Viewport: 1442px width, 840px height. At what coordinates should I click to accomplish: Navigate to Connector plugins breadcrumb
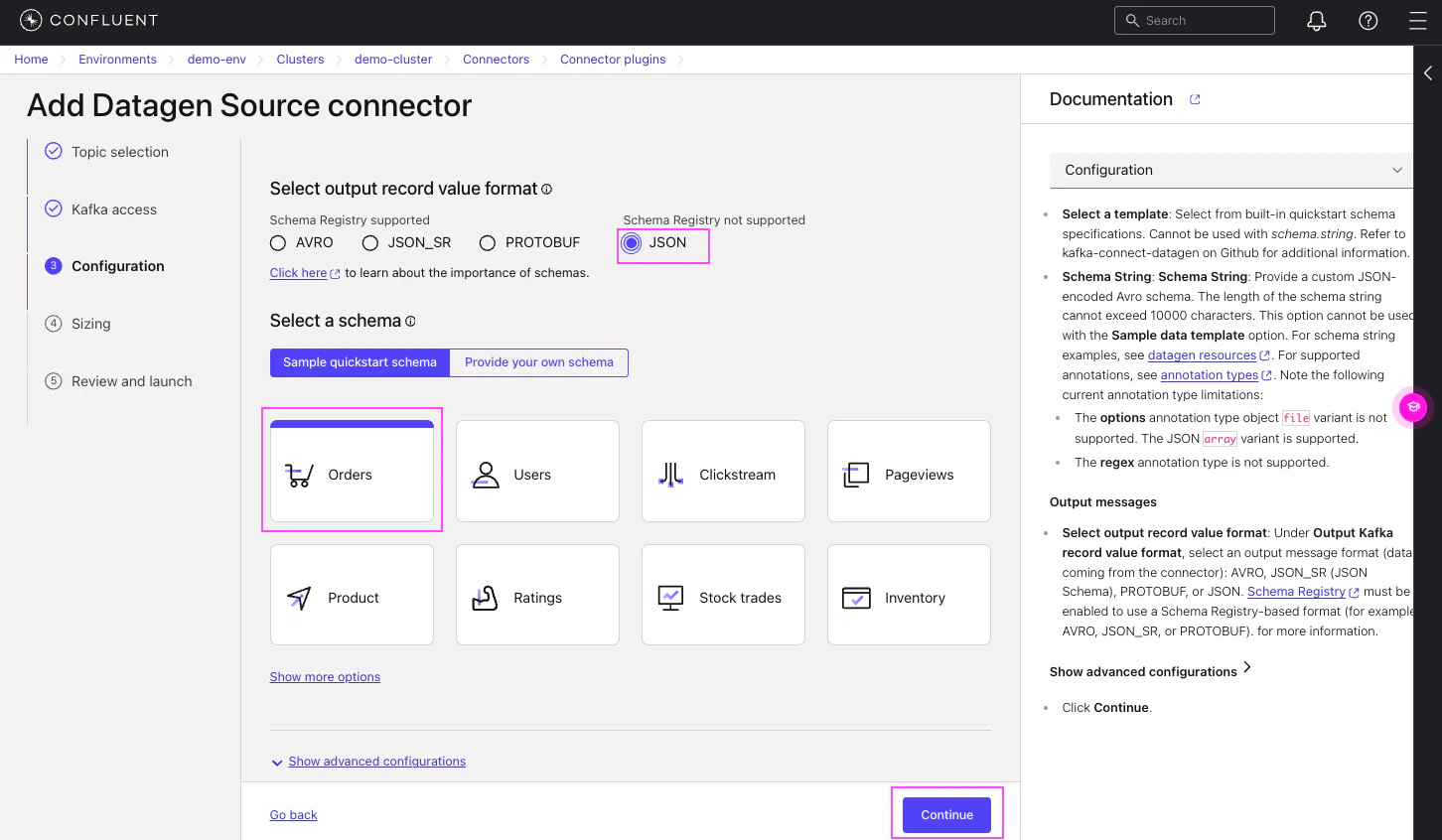click(x=613, y=60)
